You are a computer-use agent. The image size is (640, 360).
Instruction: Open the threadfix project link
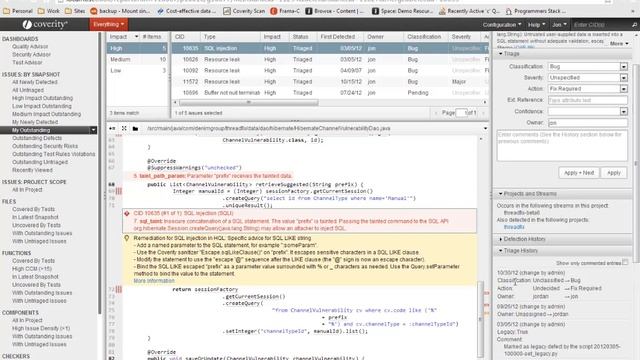[x=514, y=227]
